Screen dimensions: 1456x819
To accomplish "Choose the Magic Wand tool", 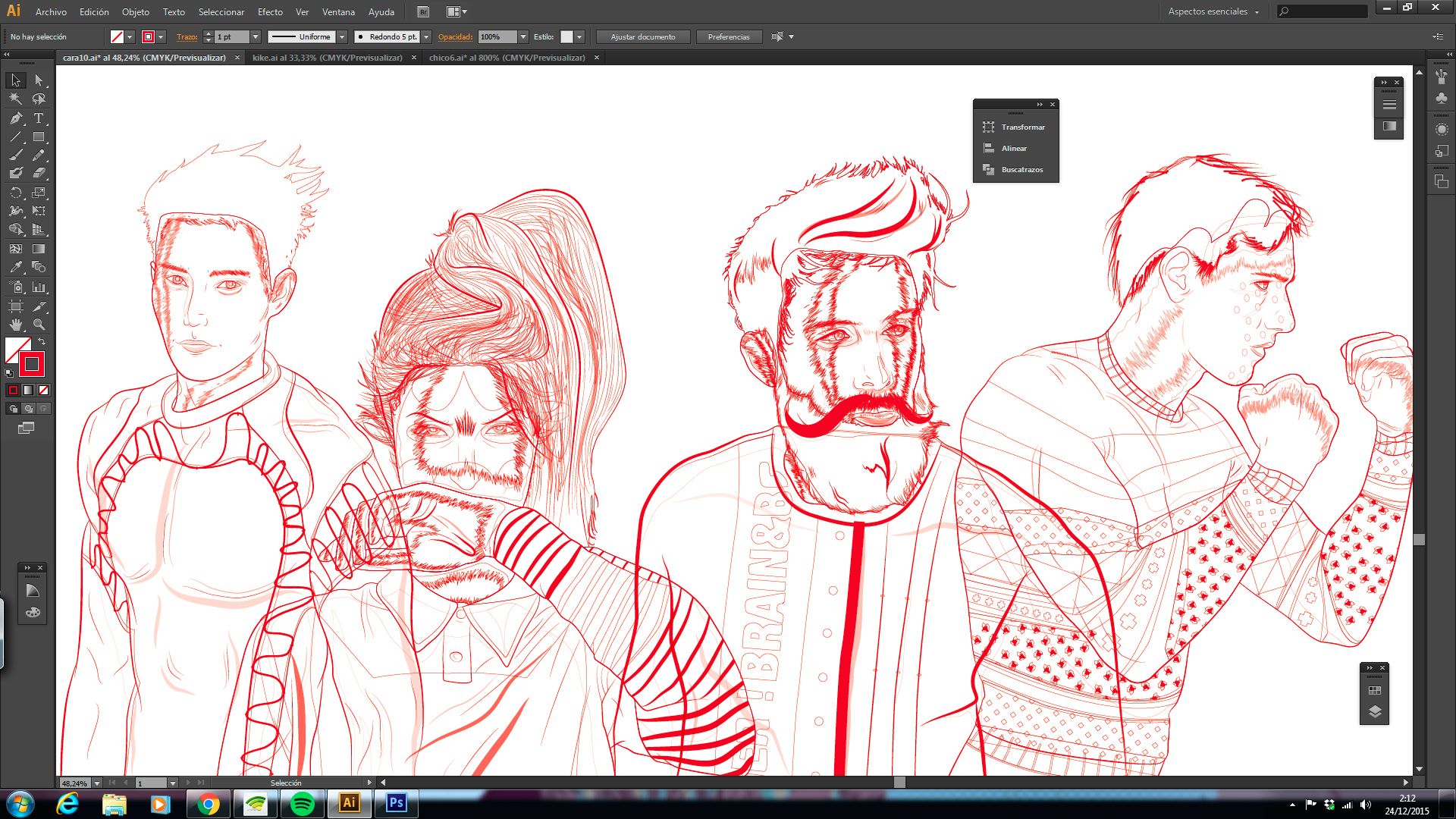I will (x=16, y=99).
